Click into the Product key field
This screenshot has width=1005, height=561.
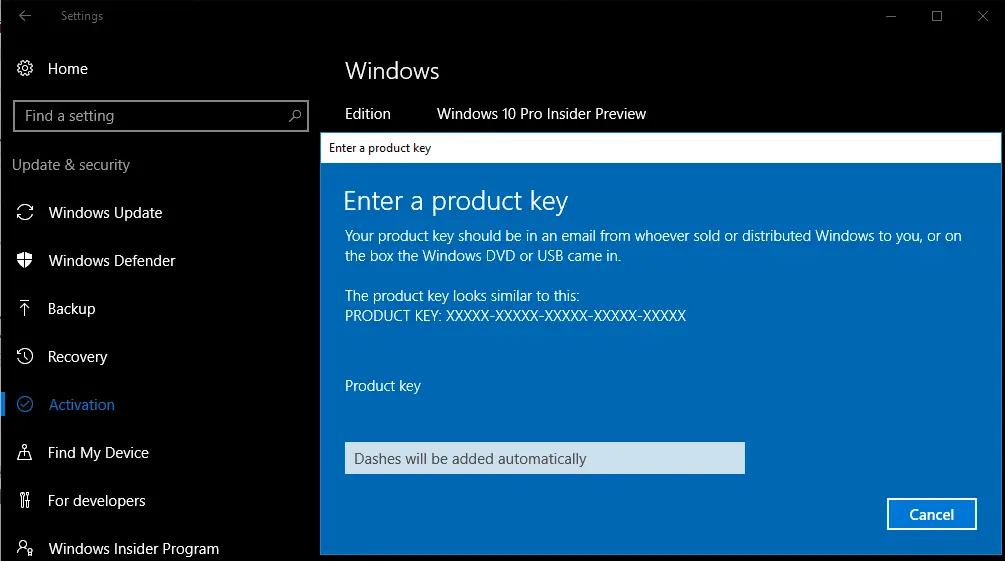[544, 458]
